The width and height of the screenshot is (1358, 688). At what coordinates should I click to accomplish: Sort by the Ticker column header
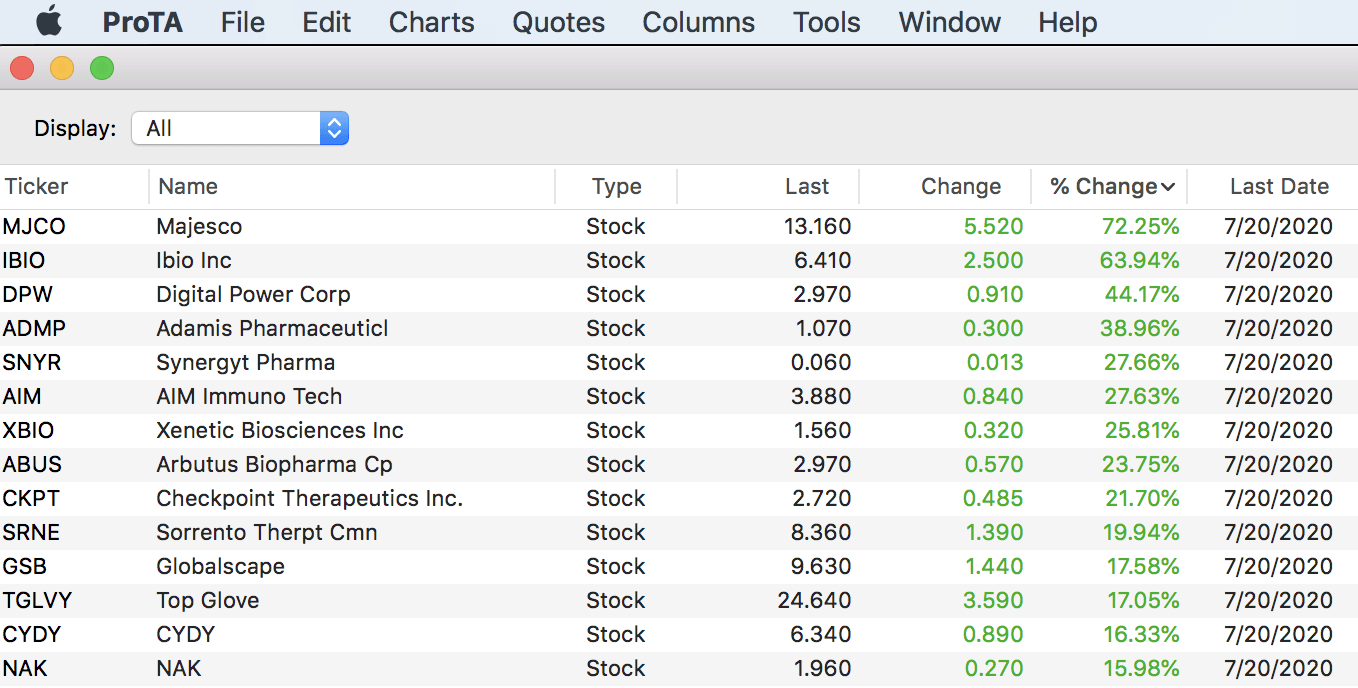[x=37, y=186]
